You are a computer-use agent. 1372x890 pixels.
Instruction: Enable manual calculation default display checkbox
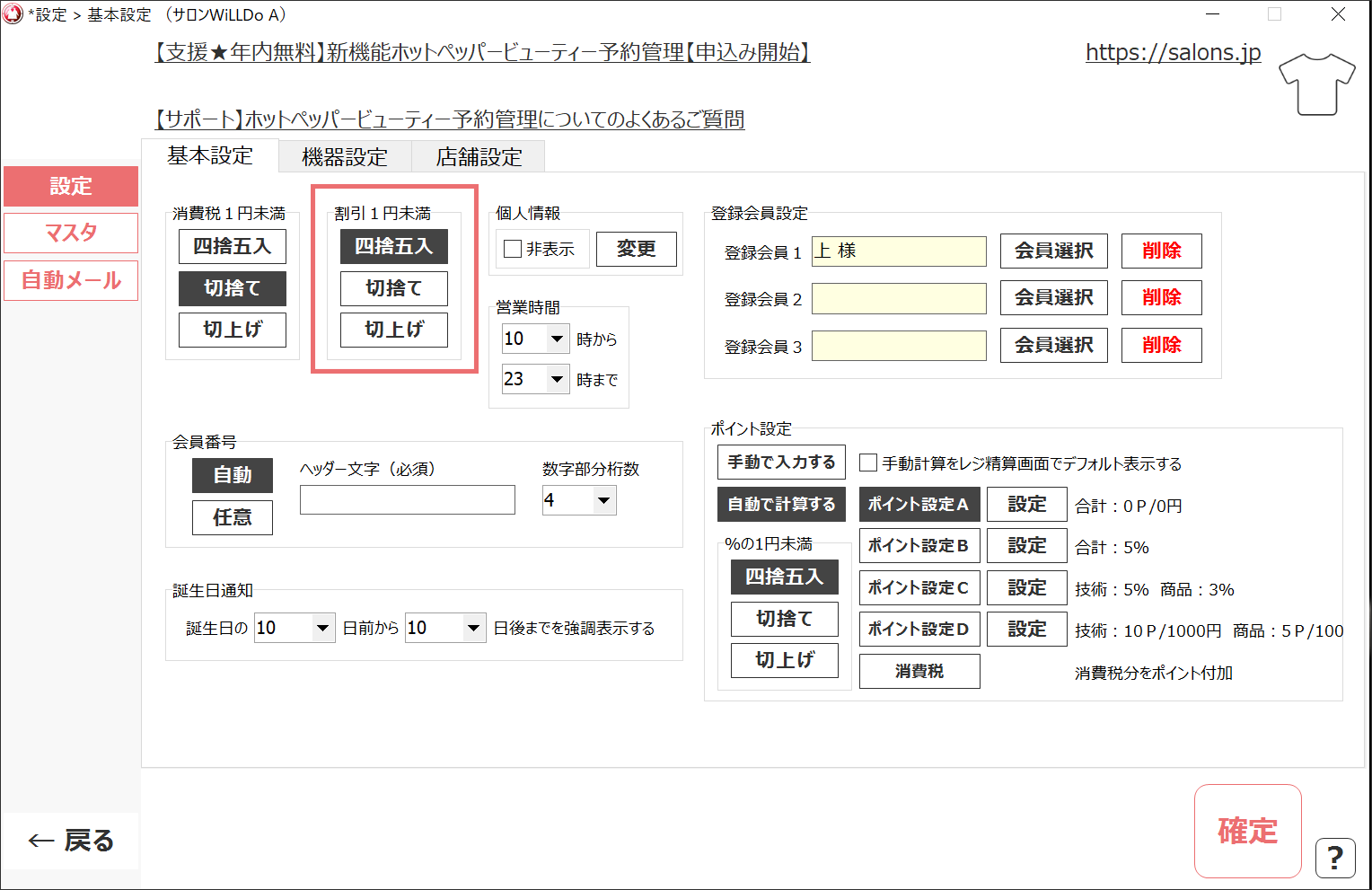868,463
